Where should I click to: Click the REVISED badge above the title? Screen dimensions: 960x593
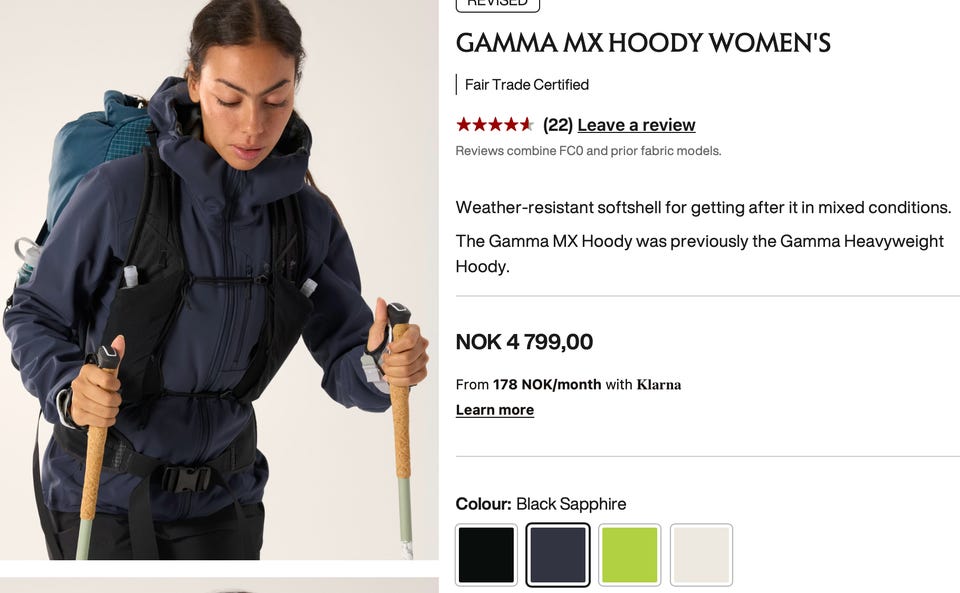click(498, 4)
